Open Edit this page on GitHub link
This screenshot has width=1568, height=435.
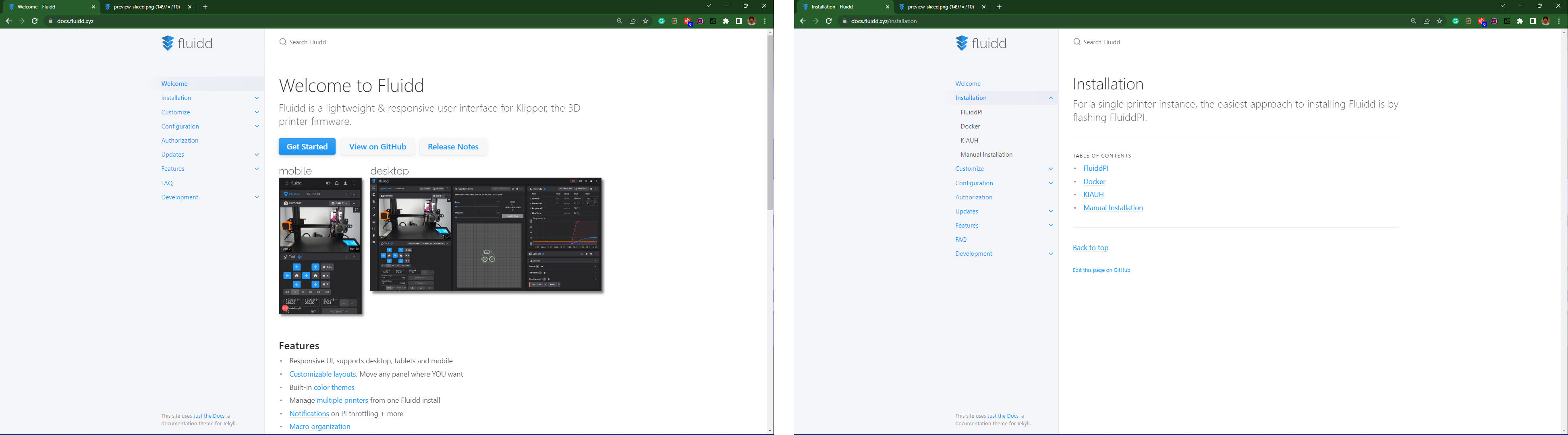coord(1101,270)
